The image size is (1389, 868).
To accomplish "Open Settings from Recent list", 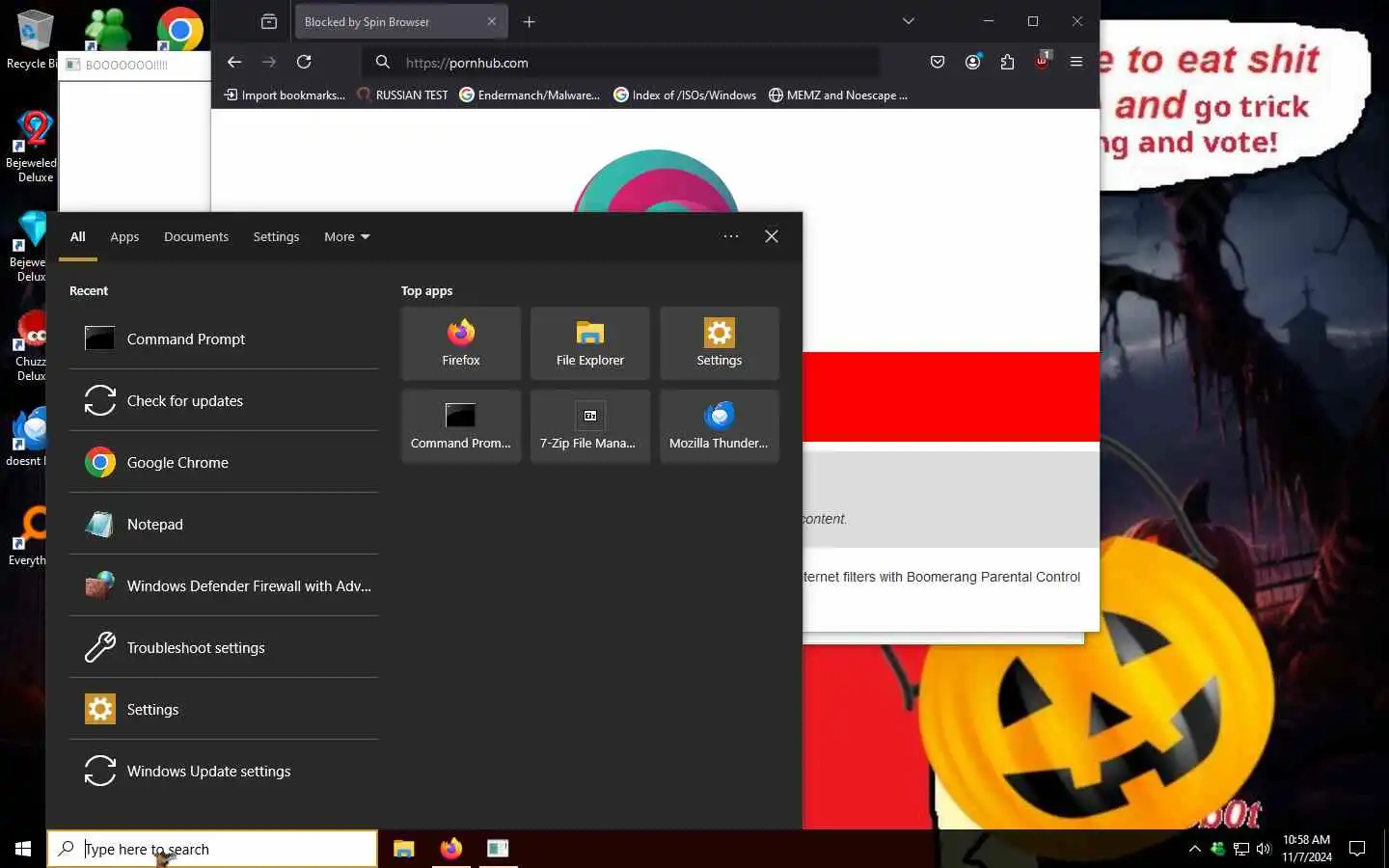I will coord(224,709).
